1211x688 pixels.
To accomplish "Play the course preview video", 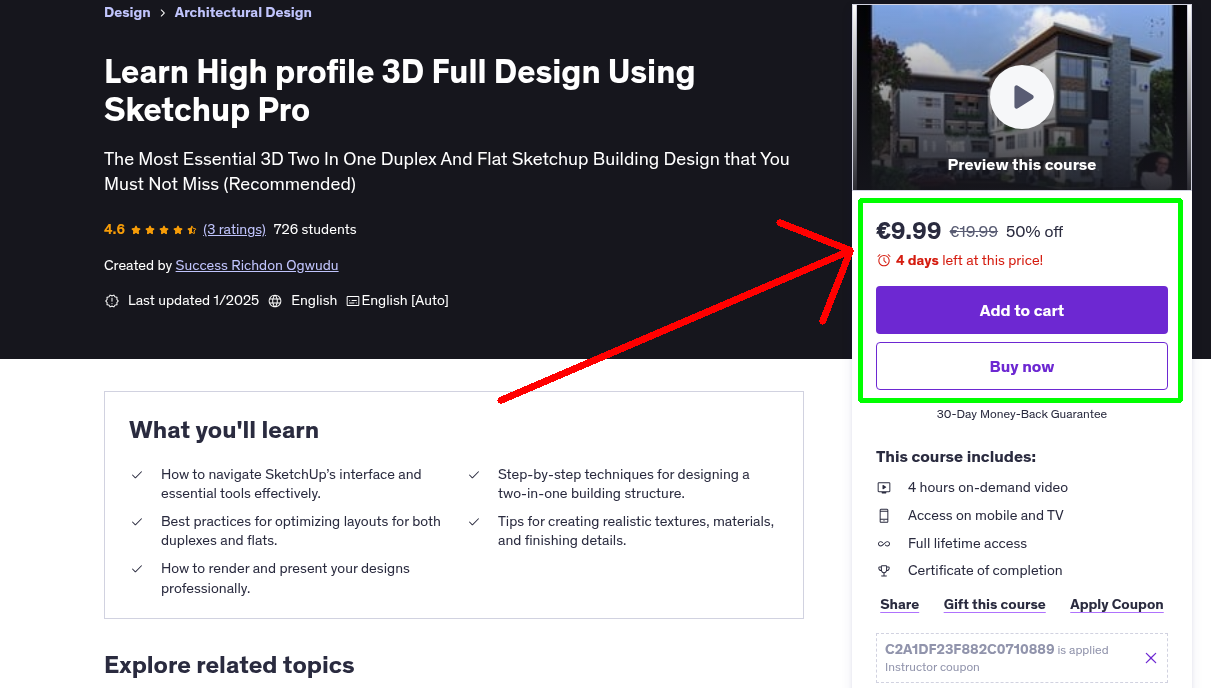I will [x=1021, y=97].
